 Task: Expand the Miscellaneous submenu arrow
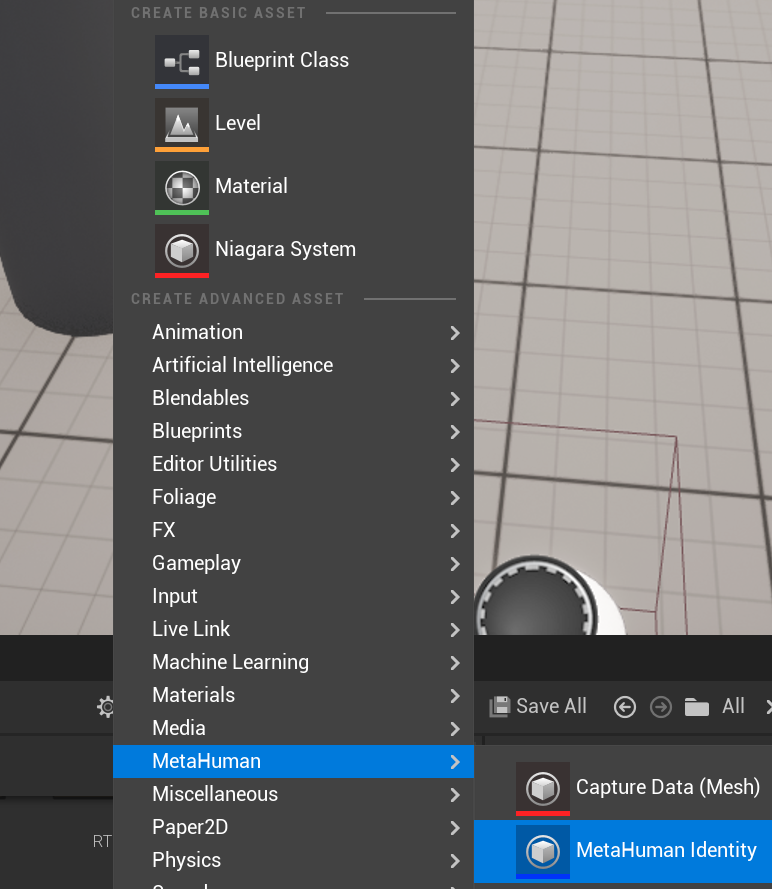tap(455, 794)
